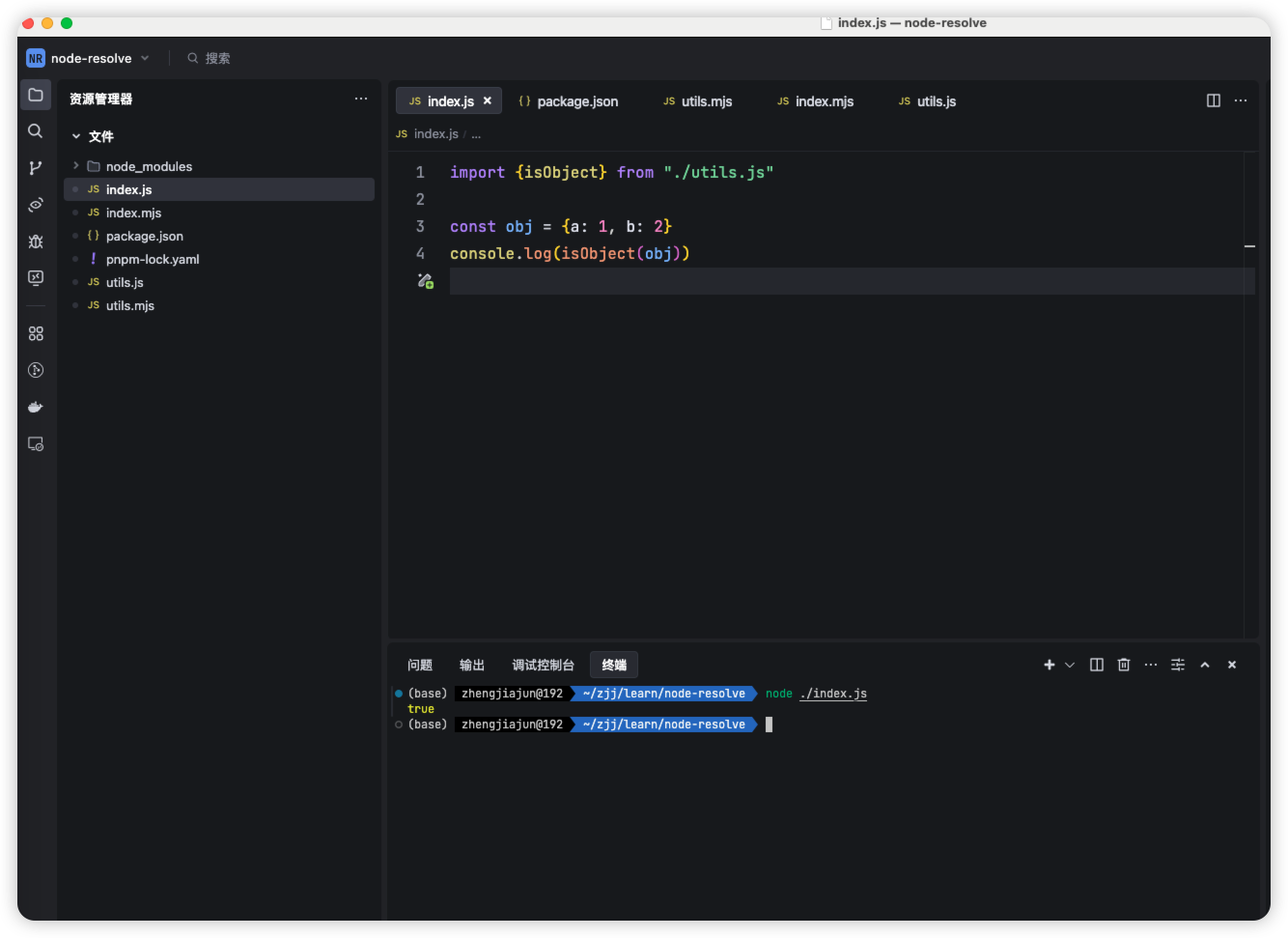Open the Docker whale icon
Screen dimensions: 1288x938
(36, 407)
